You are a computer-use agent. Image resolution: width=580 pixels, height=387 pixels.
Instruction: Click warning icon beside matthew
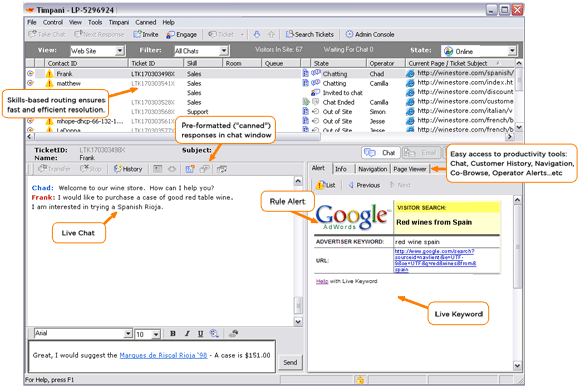[49, 83]
